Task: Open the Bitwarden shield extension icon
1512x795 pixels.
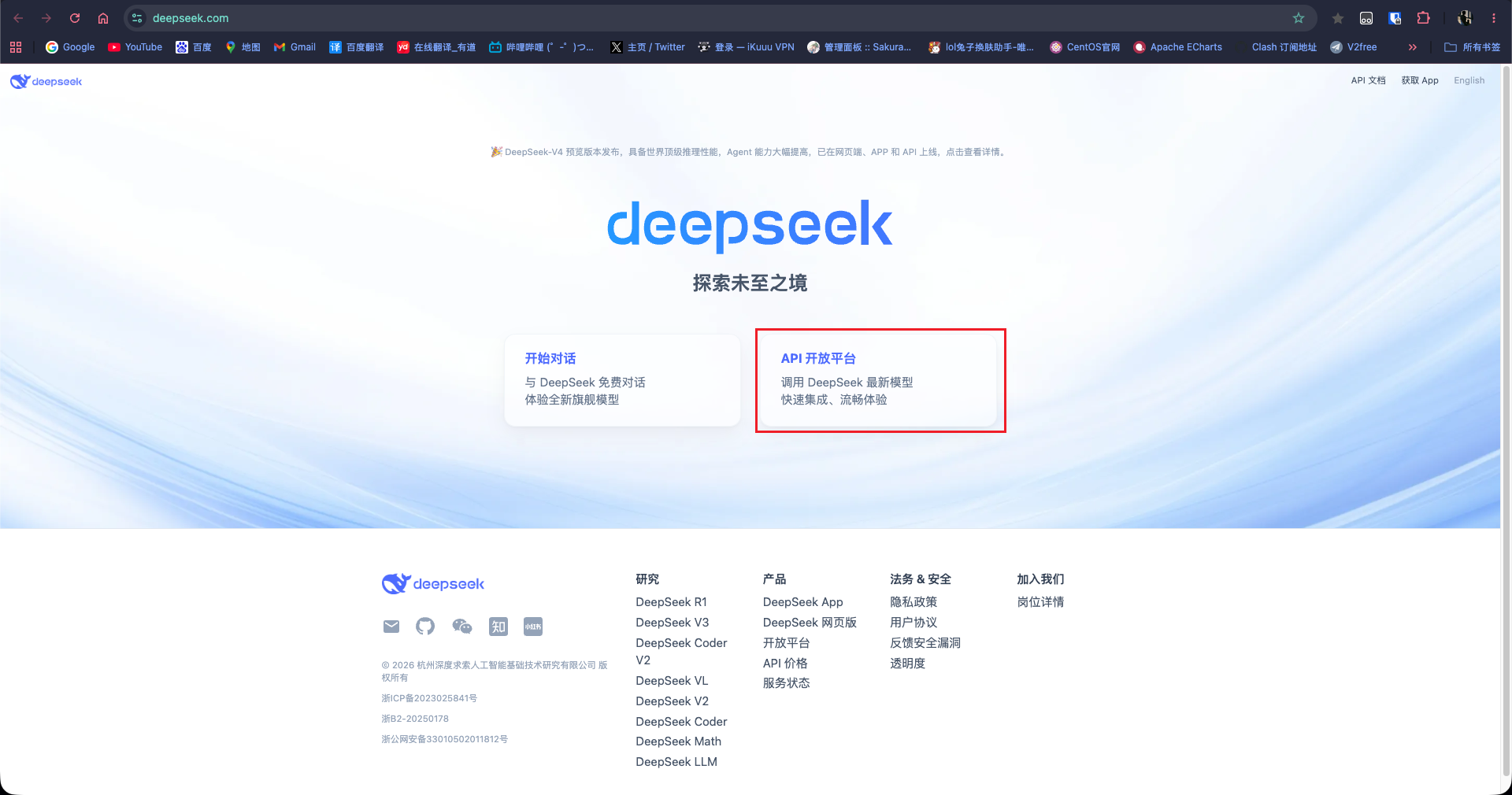Action: pyautogui.click(x=1395, y=18)
